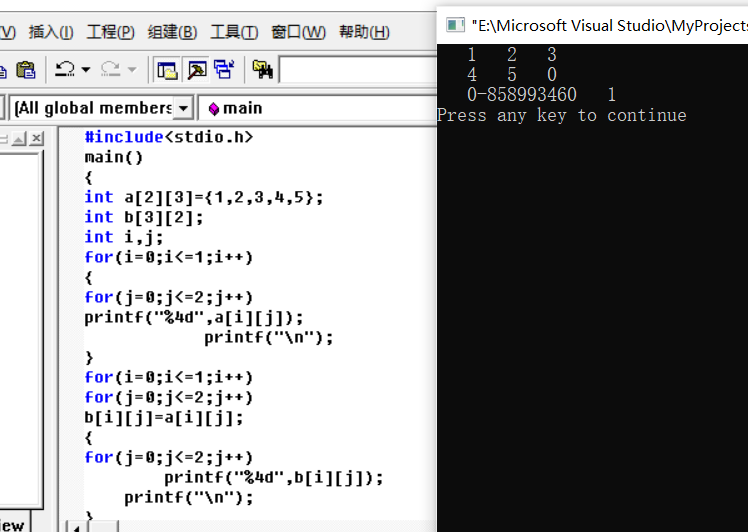Click the int b[3][2] declaration line

pyautogui.click(x=144, y=217)
